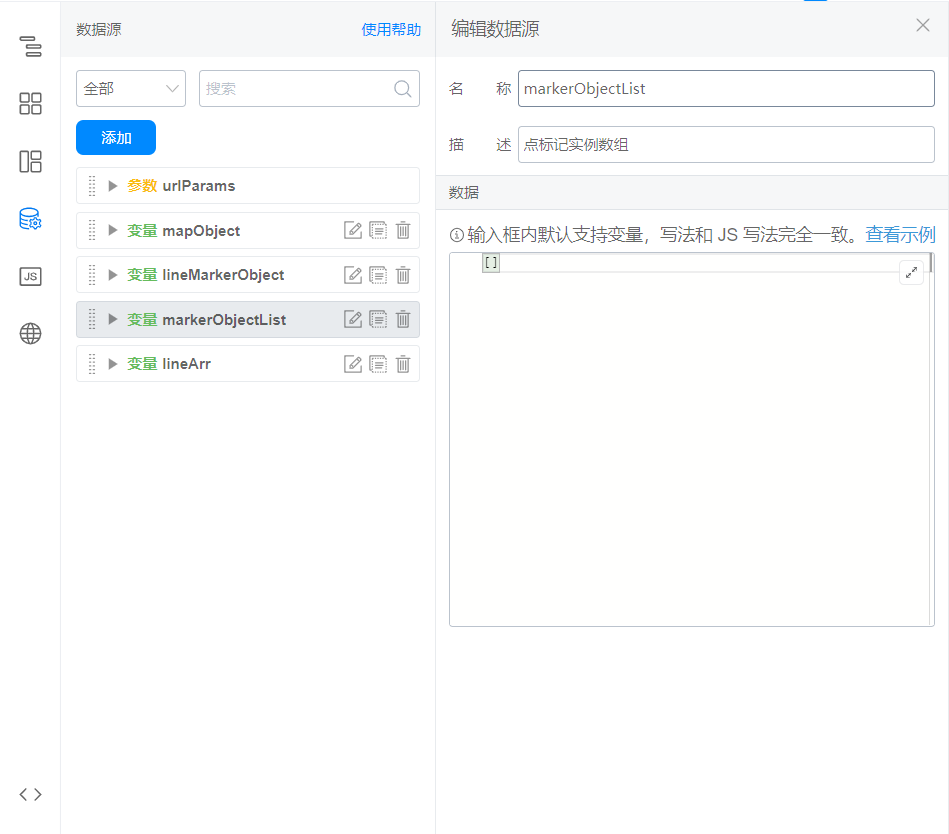Select the 变量 mapObject row

click(x=248, y=231)
